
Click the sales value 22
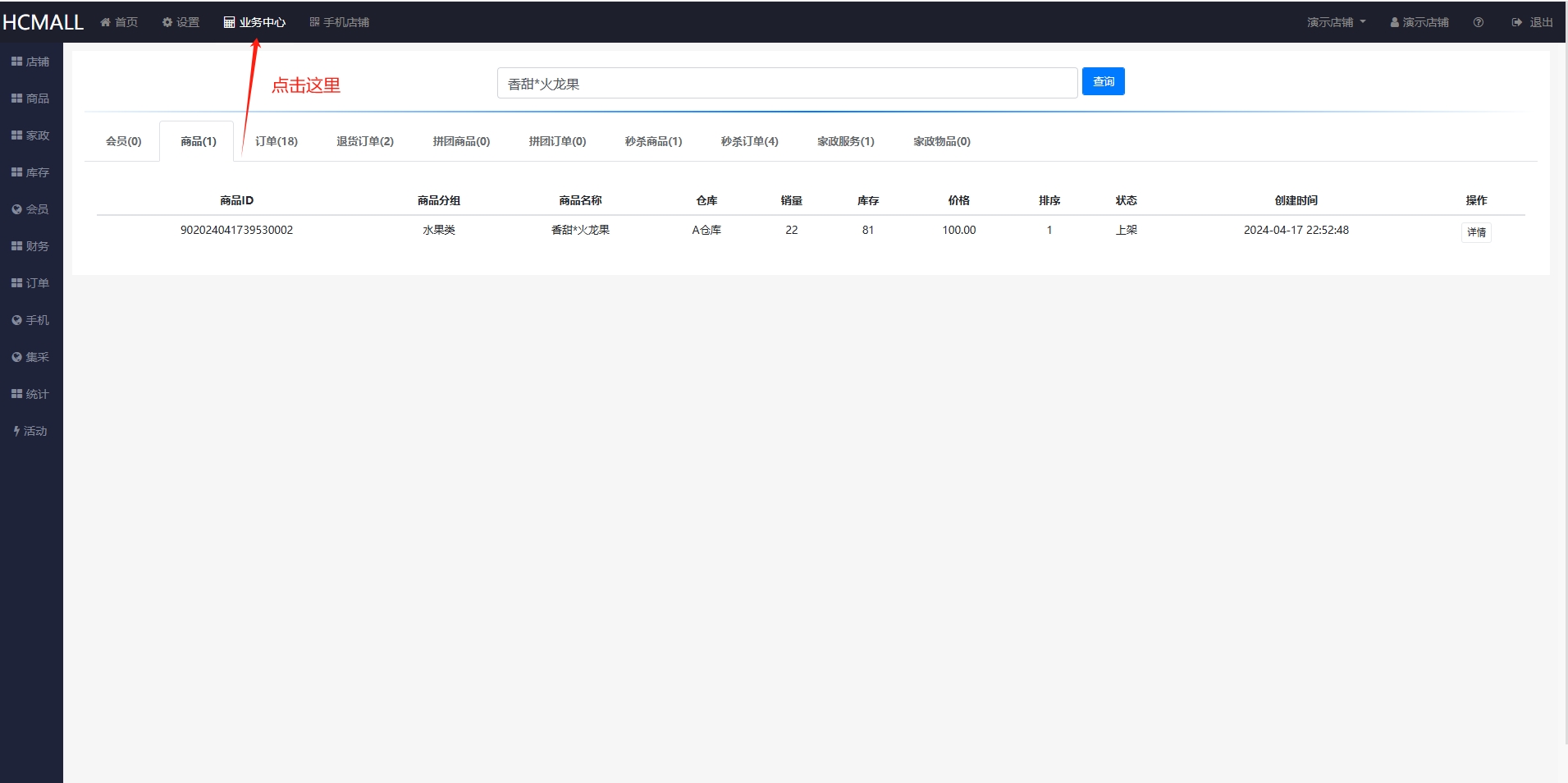pos(791,230)
